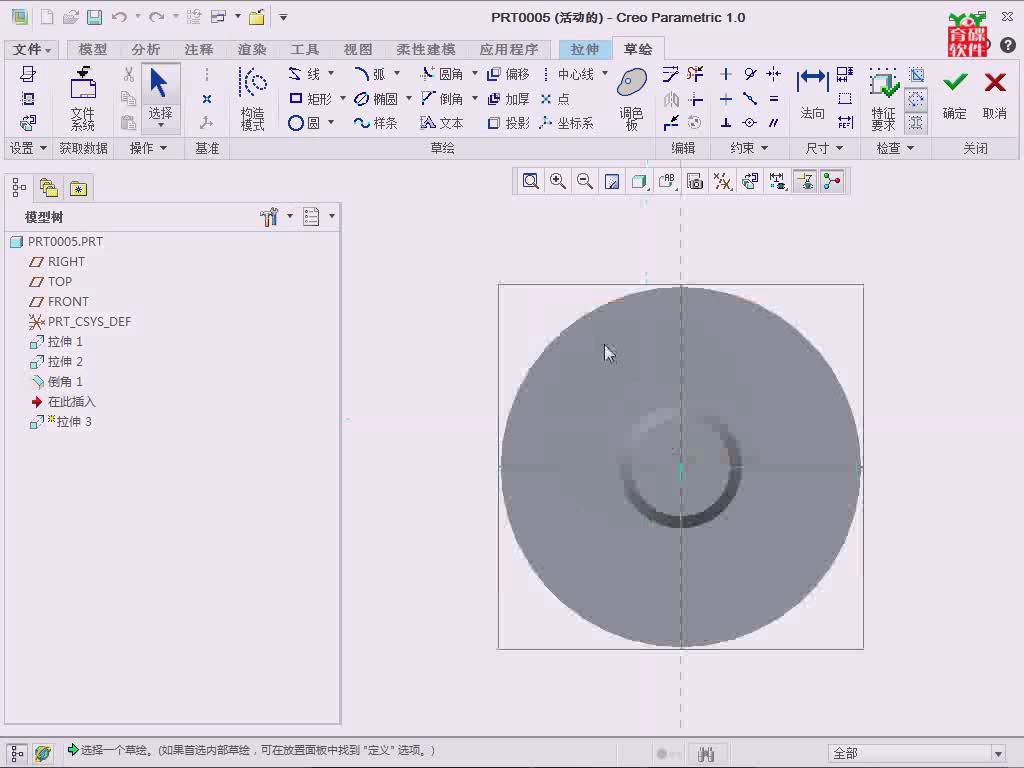The width and height of the screenshot is (1024, 768).
Task: Toggle 构造模式 construction mode
Action: click(x=253, y=99)
